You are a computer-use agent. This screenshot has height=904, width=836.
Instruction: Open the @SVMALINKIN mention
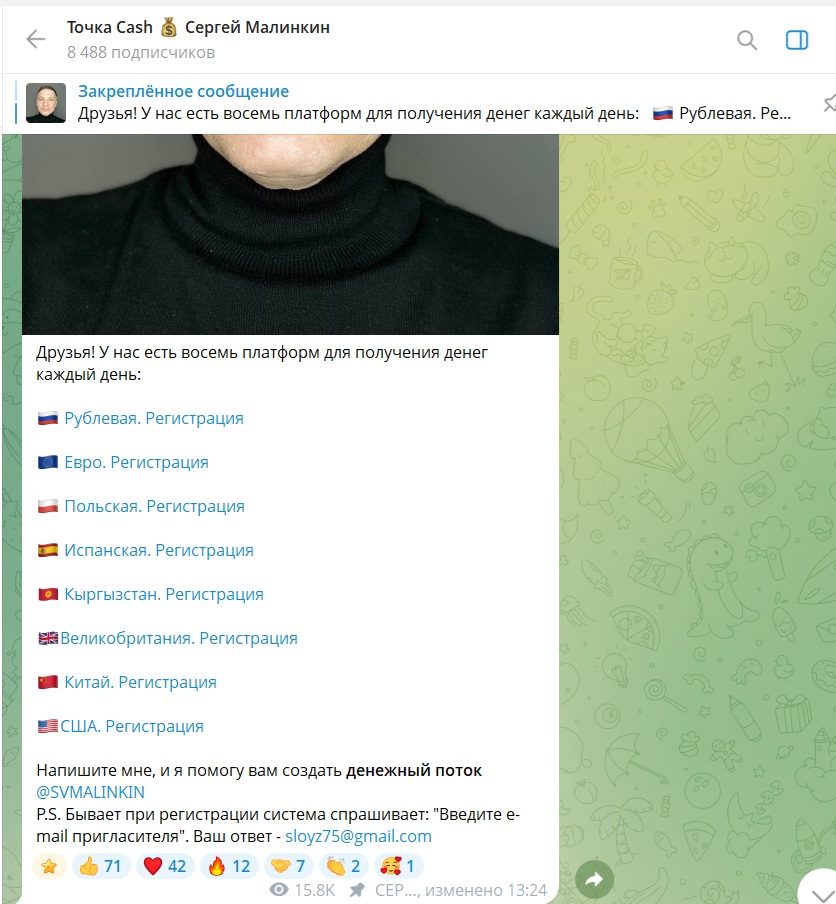click(x=91, y=792)
